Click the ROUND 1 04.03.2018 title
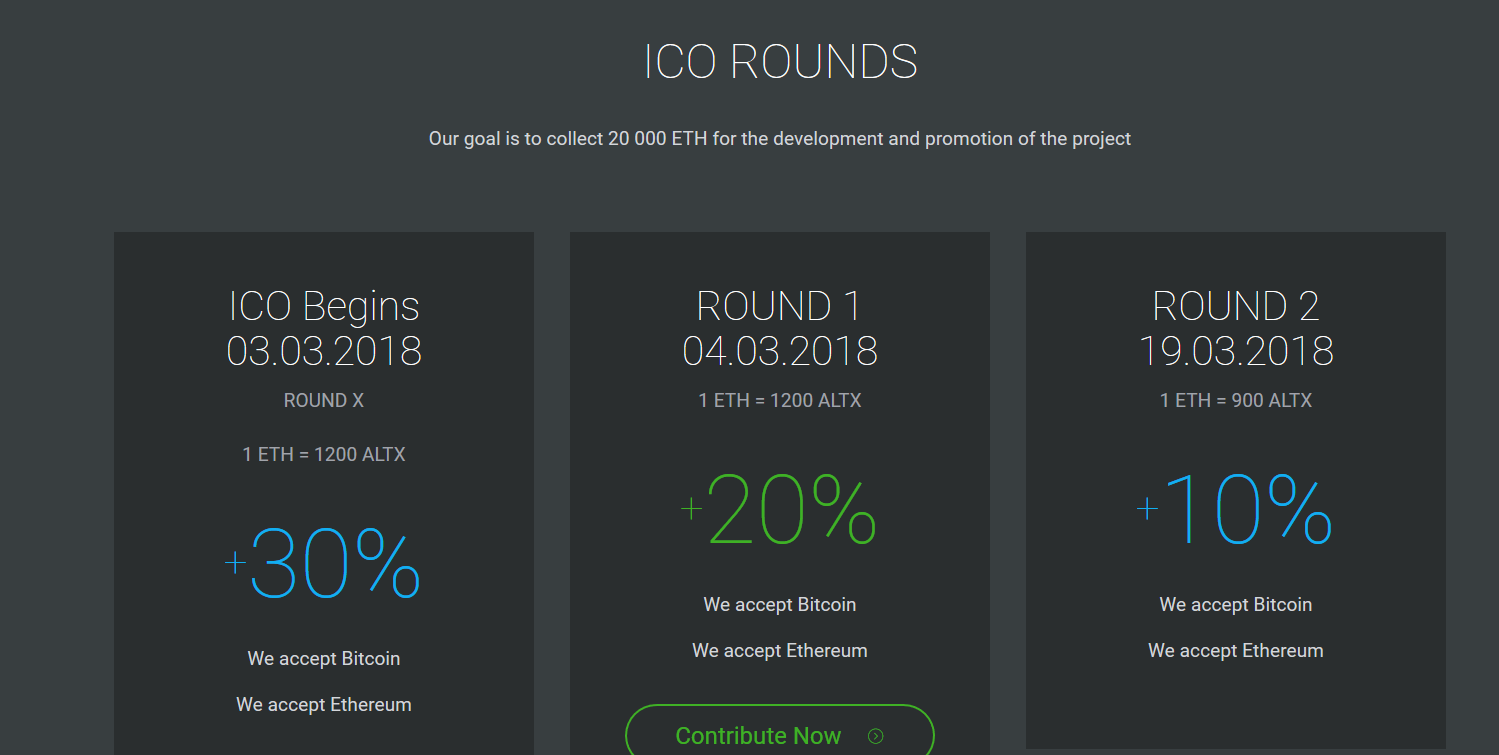The height and width of the screenshot is (755, 1499). click(780, 328)
